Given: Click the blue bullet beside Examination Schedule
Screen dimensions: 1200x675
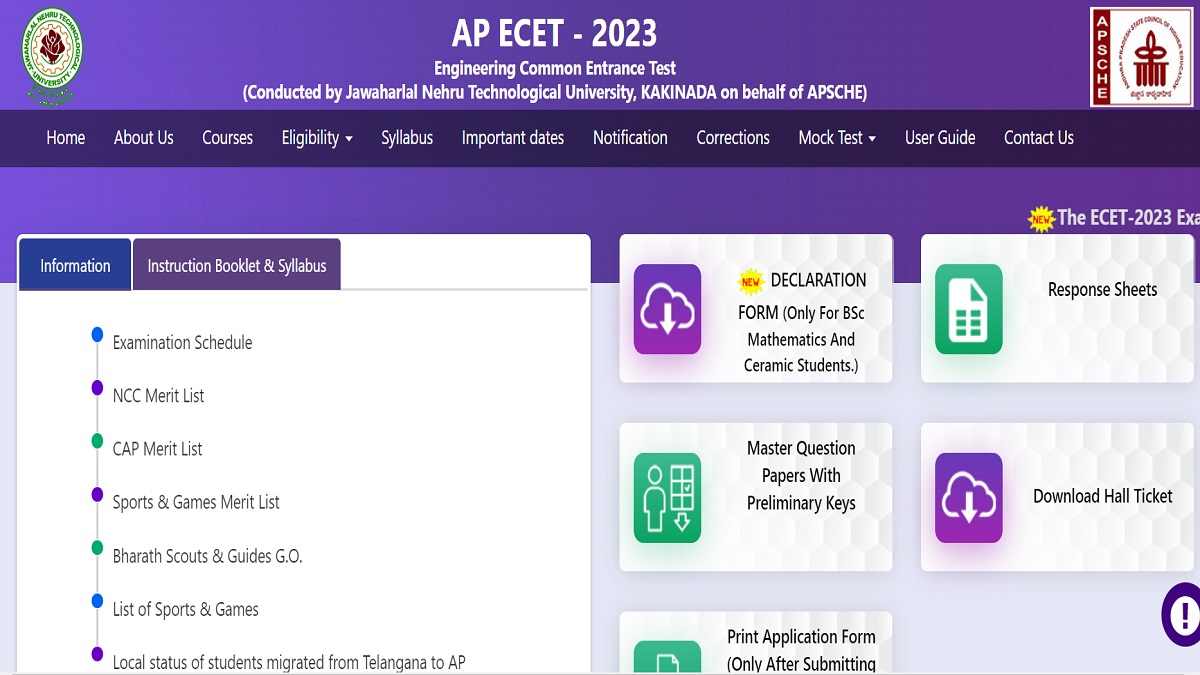Looking at the screenshot, I should click(x=97, y=335).
